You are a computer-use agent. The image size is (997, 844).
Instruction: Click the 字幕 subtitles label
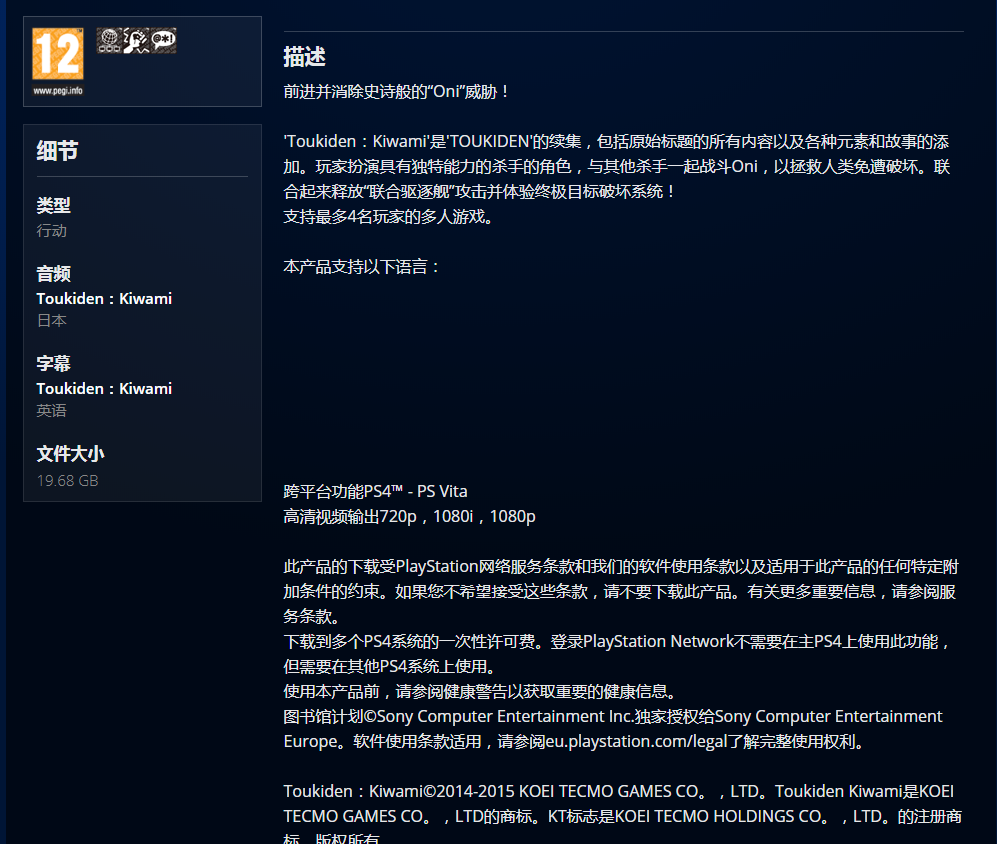click(x=53, y=363)
